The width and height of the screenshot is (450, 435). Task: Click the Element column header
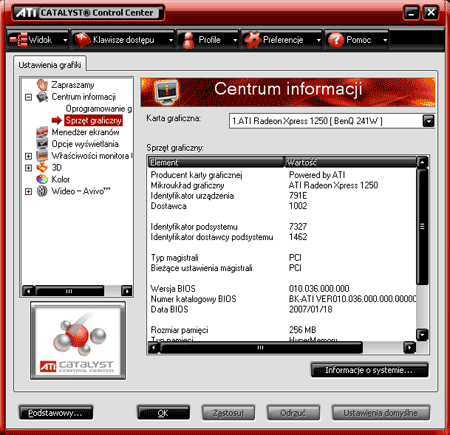tap(216, 162)
